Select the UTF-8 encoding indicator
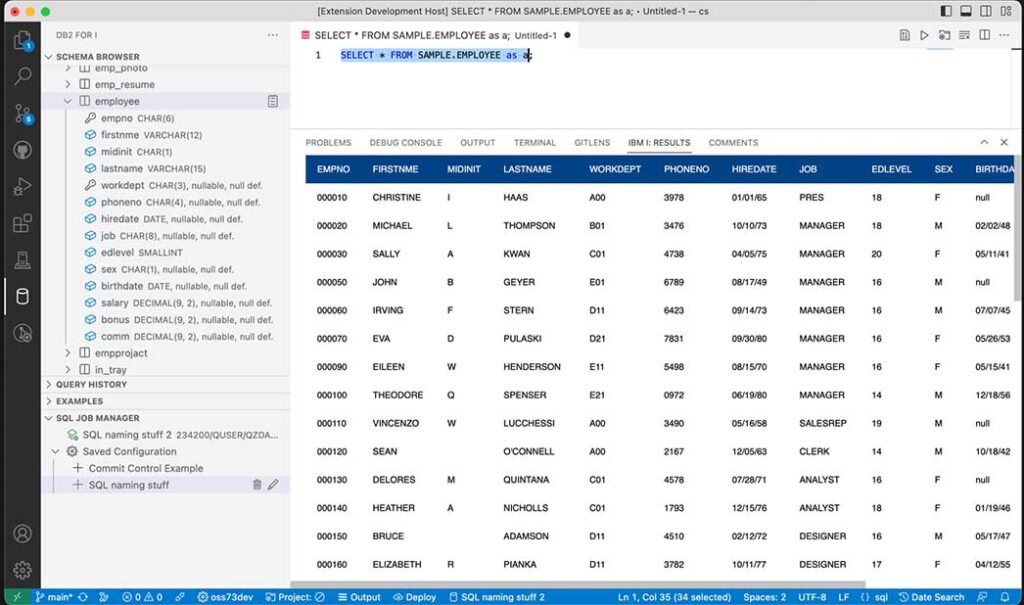The image size is (1024, 605). point(812,596)
